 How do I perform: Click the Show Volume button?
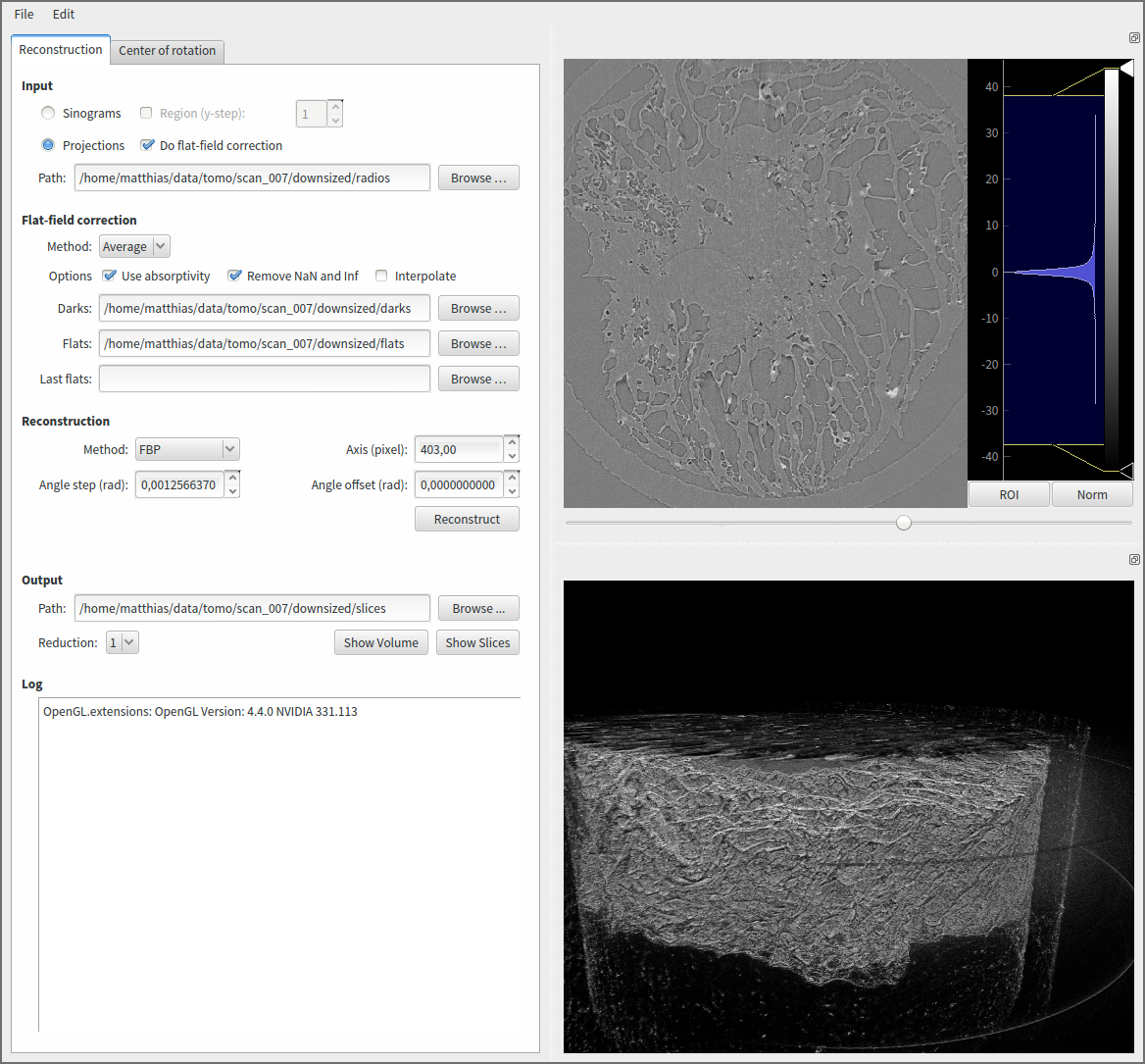point(381,643)
